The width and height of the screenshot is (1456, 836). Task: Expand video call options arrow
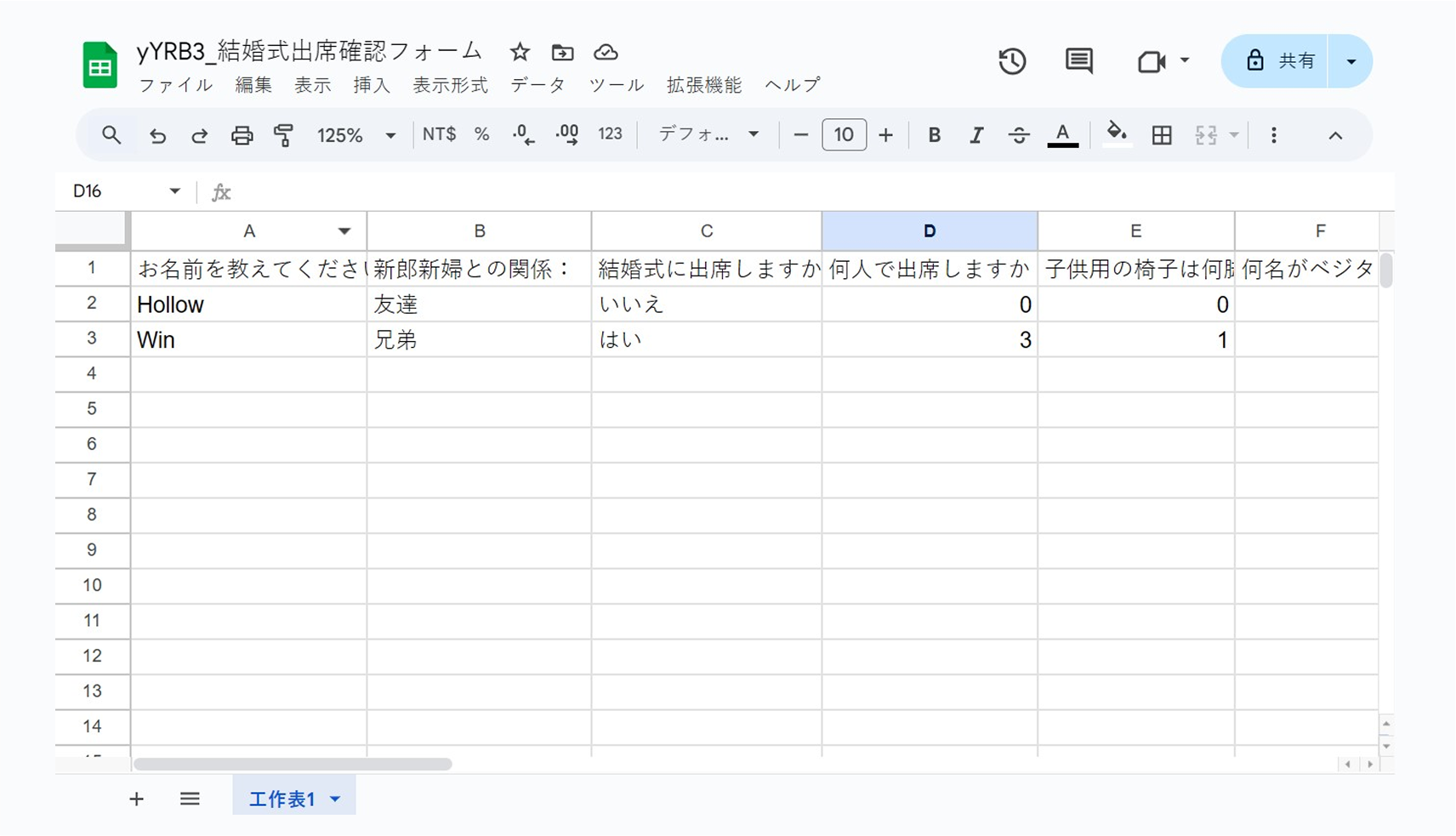click(x=1185, y=60)
